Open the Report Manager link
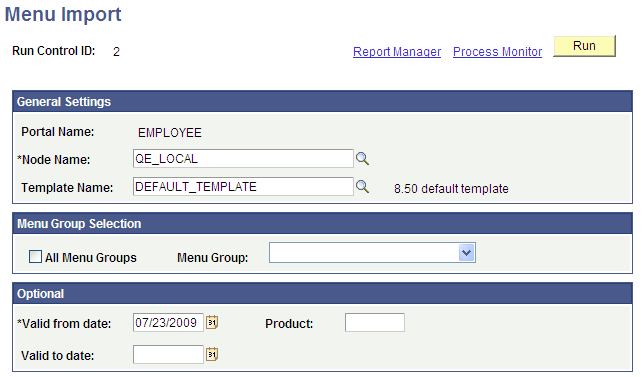Image resolution: width=643 pixels, height=377 pixels. [397, 52]
